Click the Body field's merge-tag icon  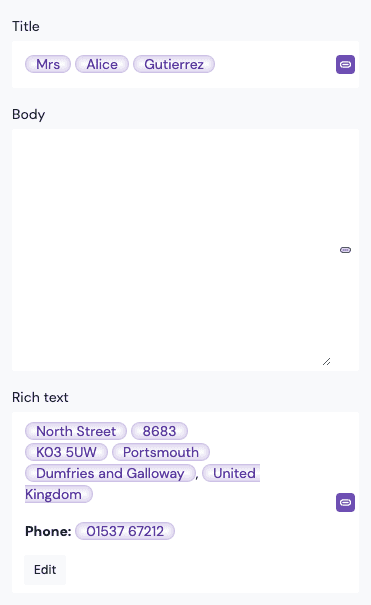(345, 250)
